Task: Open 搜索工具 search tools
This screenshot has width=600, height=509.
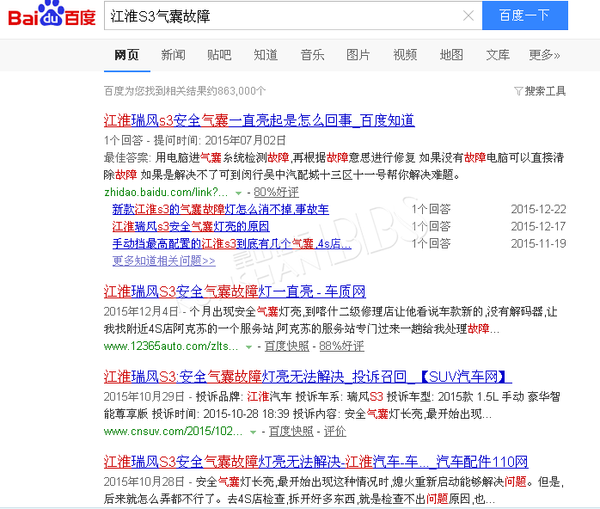Action: 545,91
